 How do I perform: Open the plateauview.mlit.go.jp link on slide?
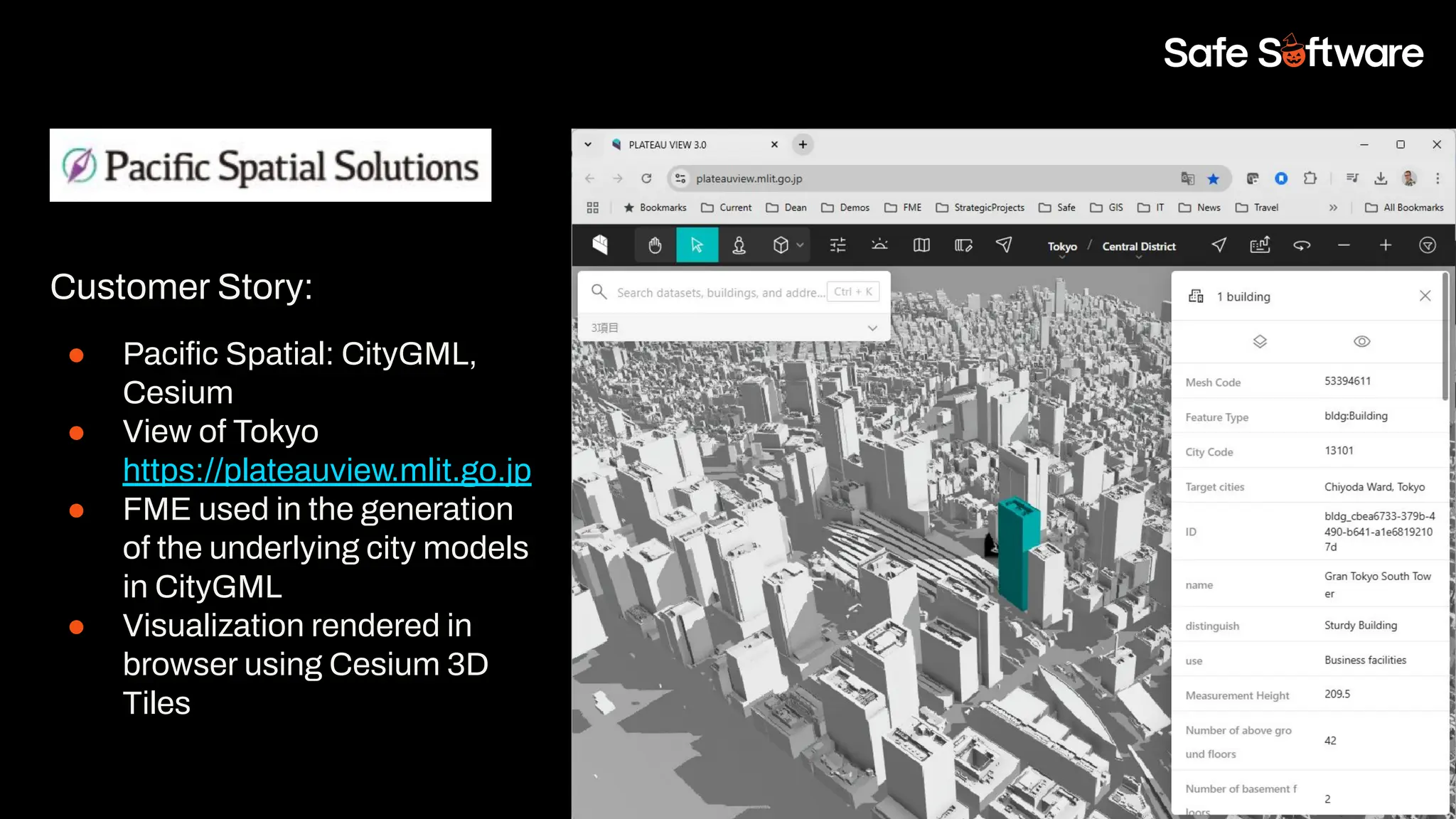point(327,470)
